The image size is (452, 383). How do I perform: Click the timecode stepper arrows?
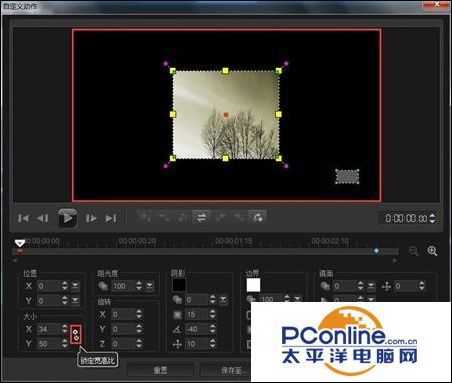coord(432,218)
